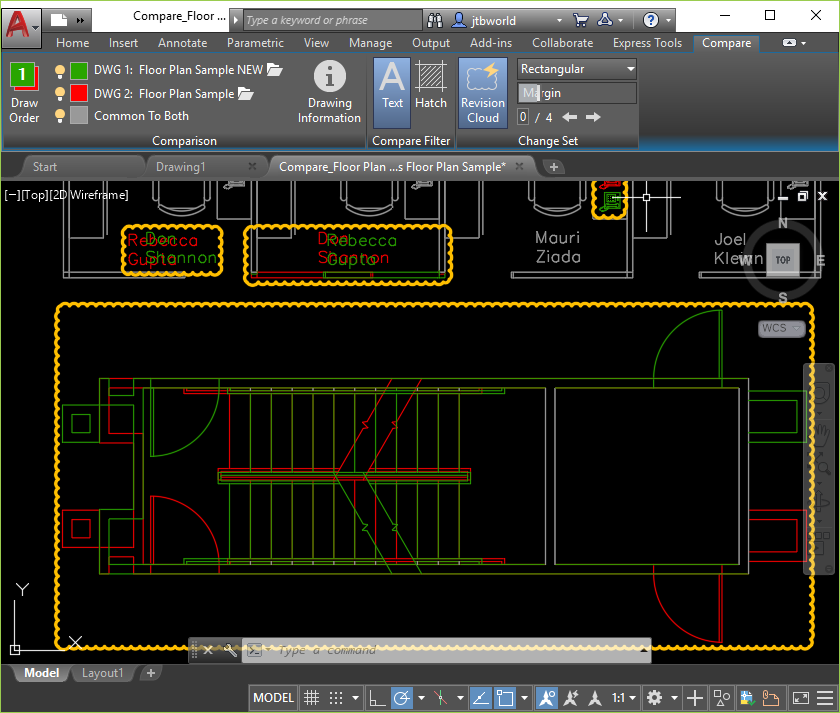Toggle DWG 1 lightbulb visibility
Viewport: 840px width, 713px height.
pyautogui.click(x=59, y=71)
